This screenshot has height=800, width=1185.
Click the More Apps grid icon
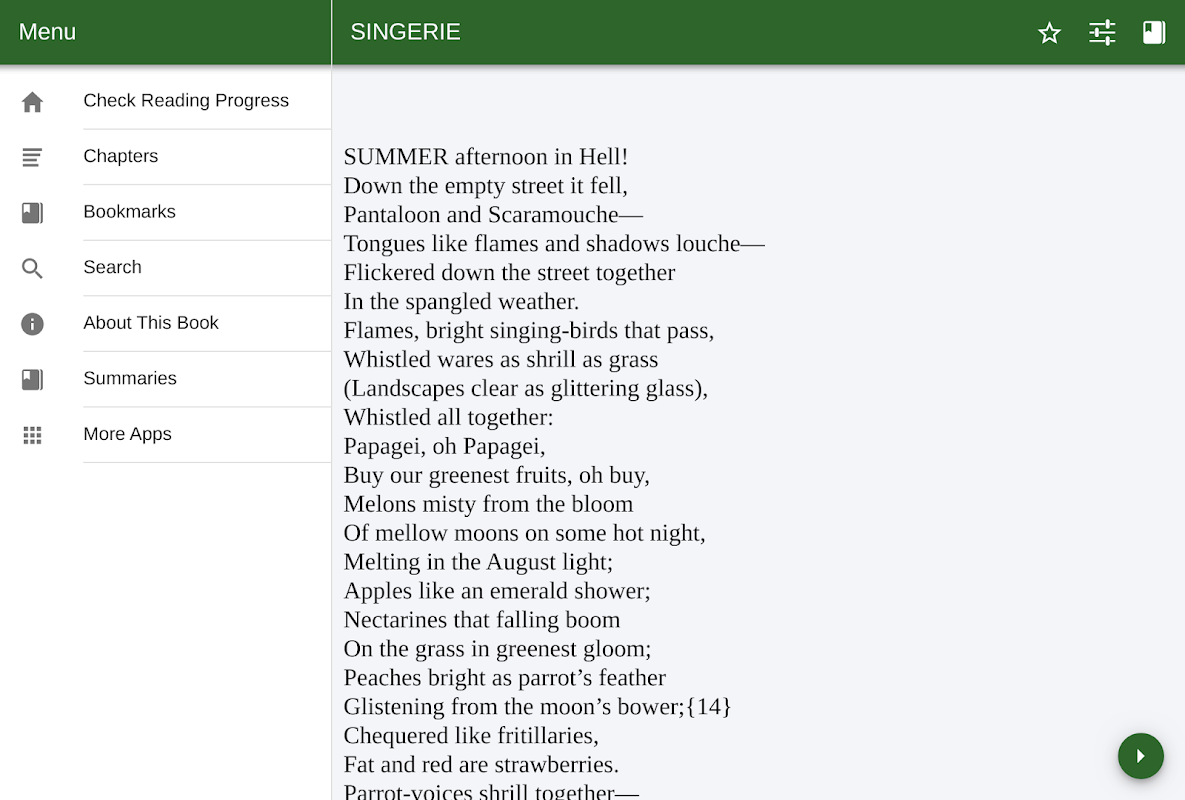coord(32,435)
